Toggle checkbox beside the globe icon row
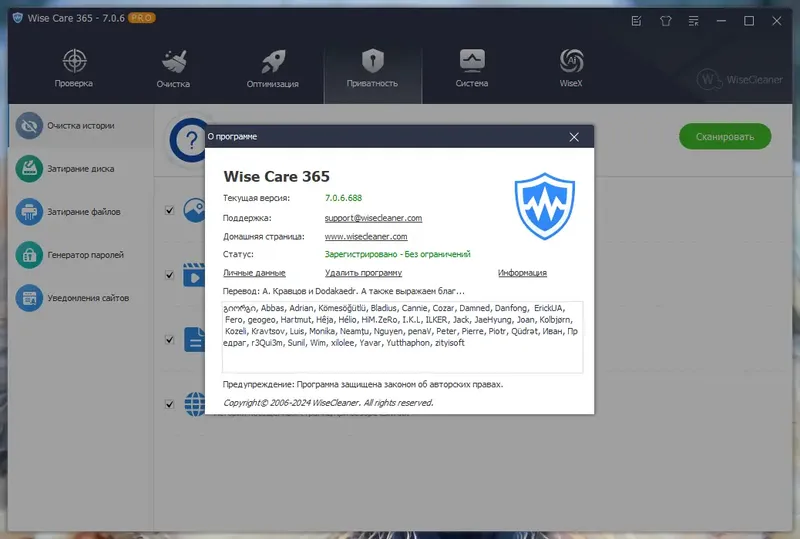 [x=169, y=404]
